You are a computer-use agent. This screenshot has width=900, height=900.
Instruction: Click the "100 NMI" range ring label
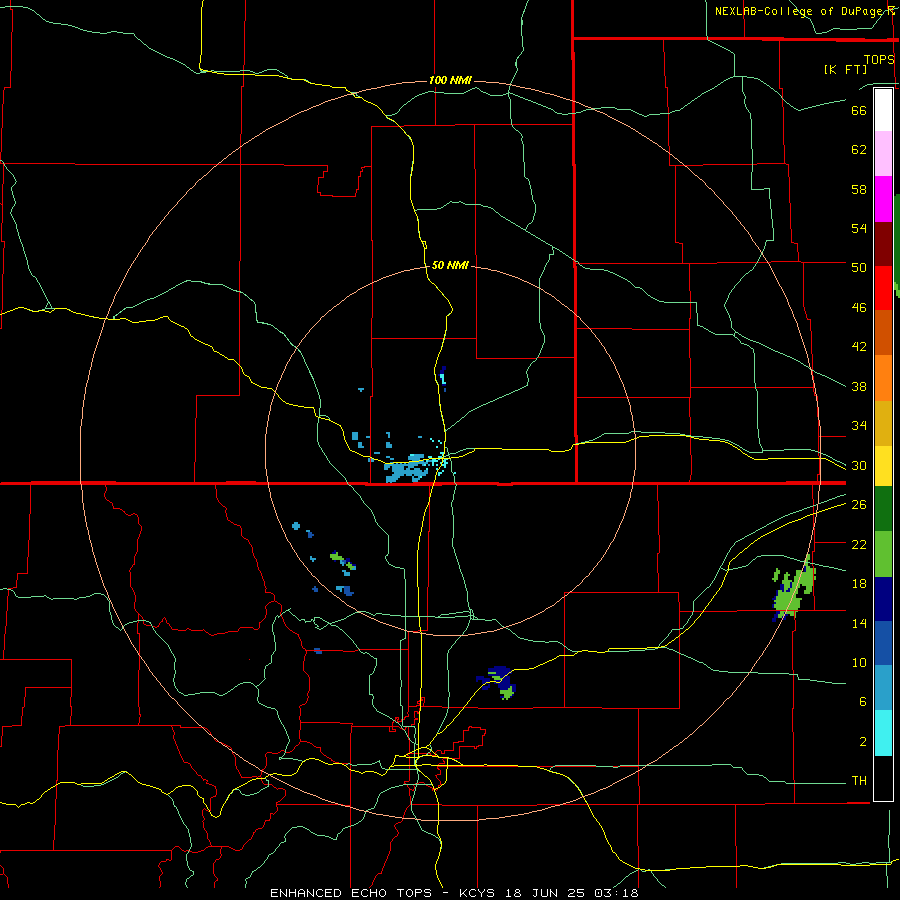coord(451,80)
